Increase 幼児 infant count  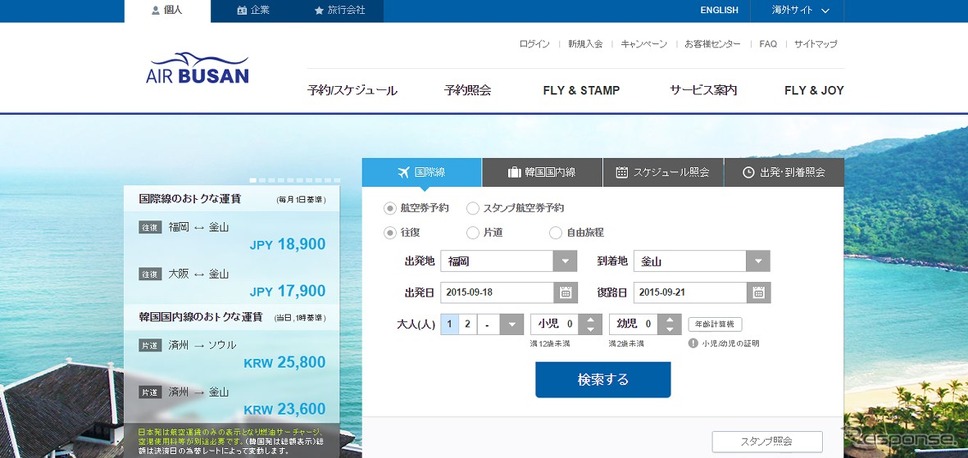669,319
